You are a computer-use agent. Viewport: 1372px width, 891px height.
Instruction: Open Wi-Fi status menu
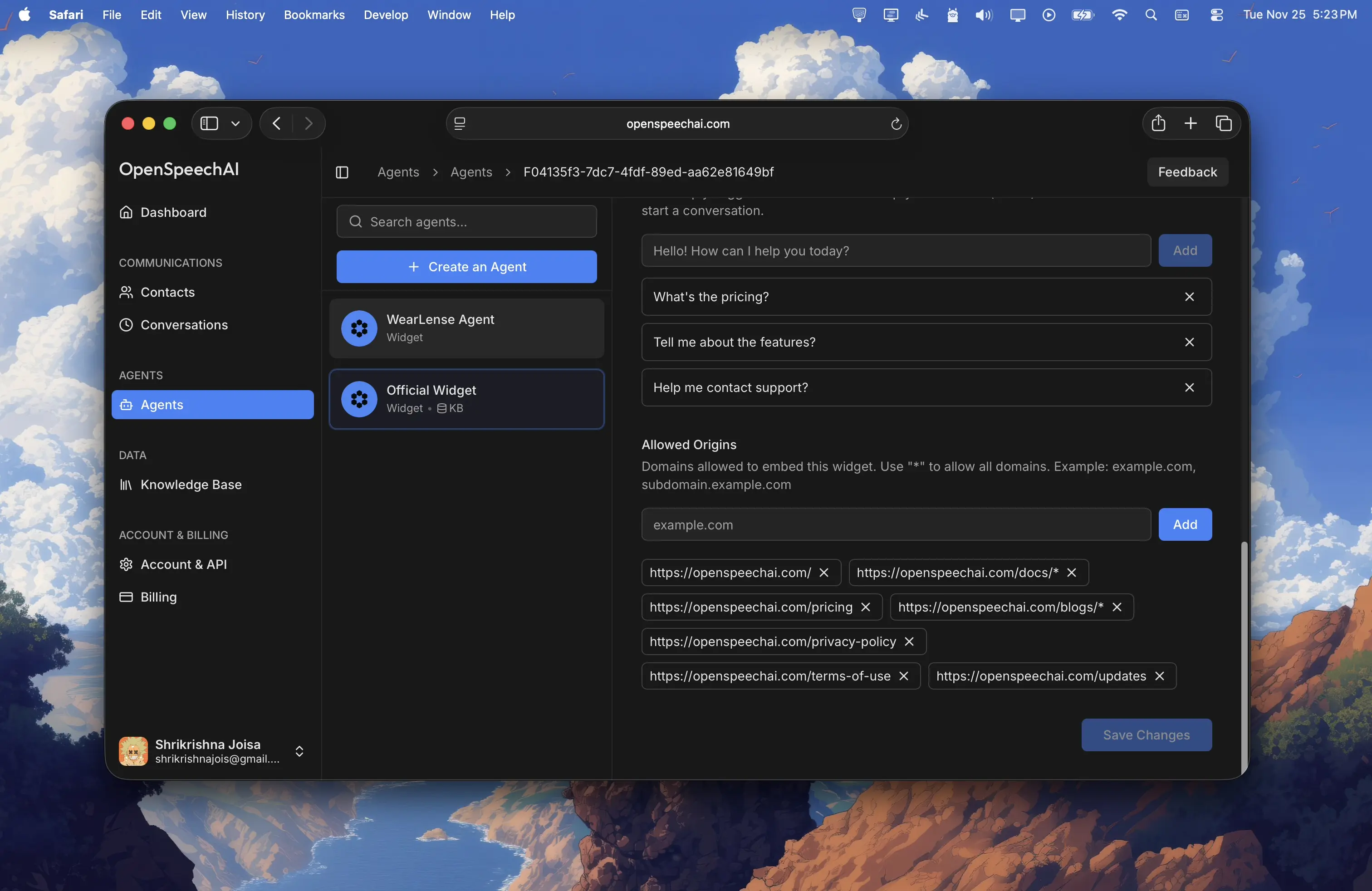pos(1119,15)
